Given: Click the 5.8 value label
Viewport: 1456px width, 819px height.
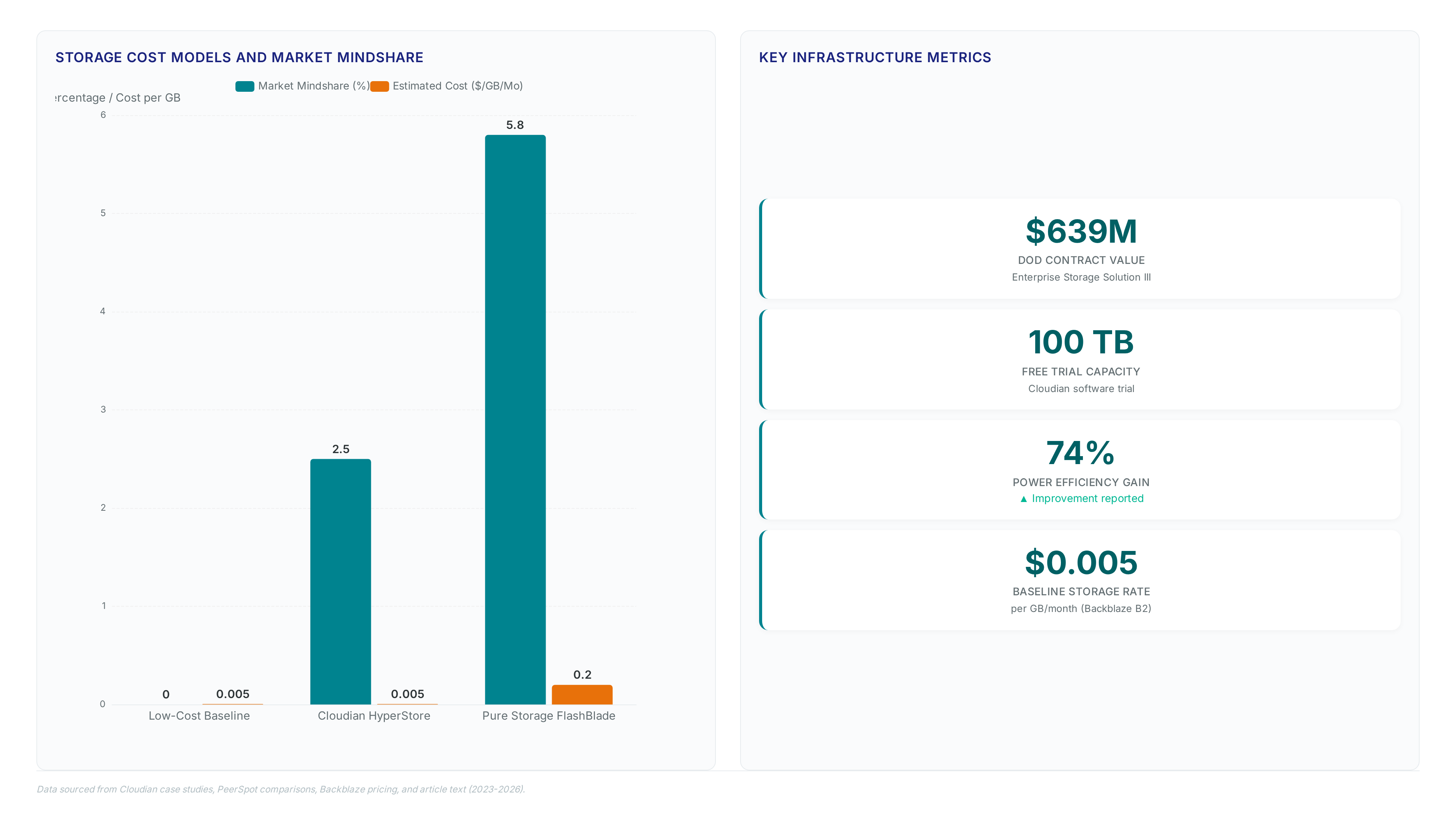Looking at the screenshot, I should (x=515, y=125).
